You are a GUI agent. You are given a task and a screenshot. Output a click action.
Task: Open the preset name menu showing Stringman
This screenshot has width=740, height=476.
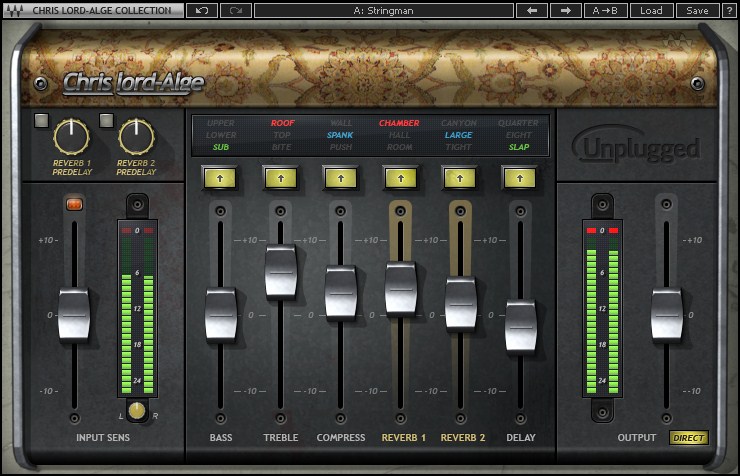pyautogui.click(x=383, y=10)
